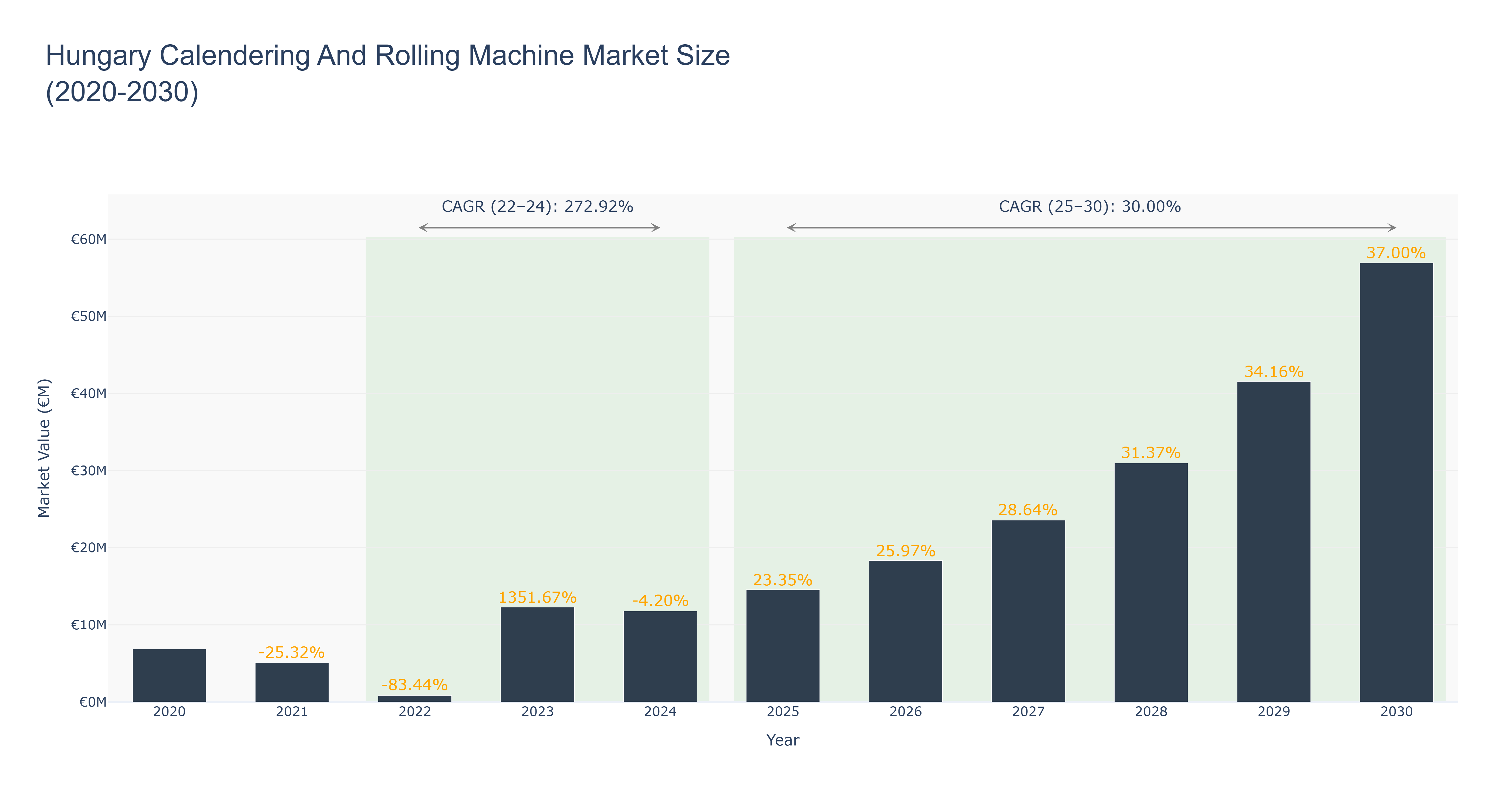Click the 2028 x-axis tick label
The height and width of the screenshot is (810, 1512).
(1150, 711)
